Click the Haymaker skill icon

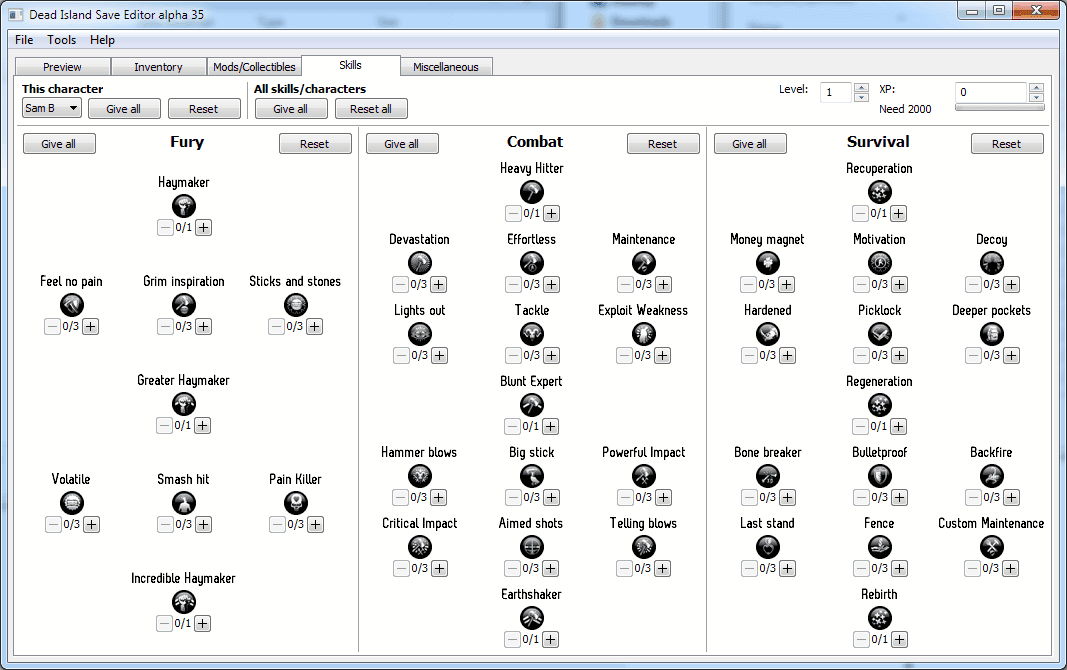click(184, 206)
